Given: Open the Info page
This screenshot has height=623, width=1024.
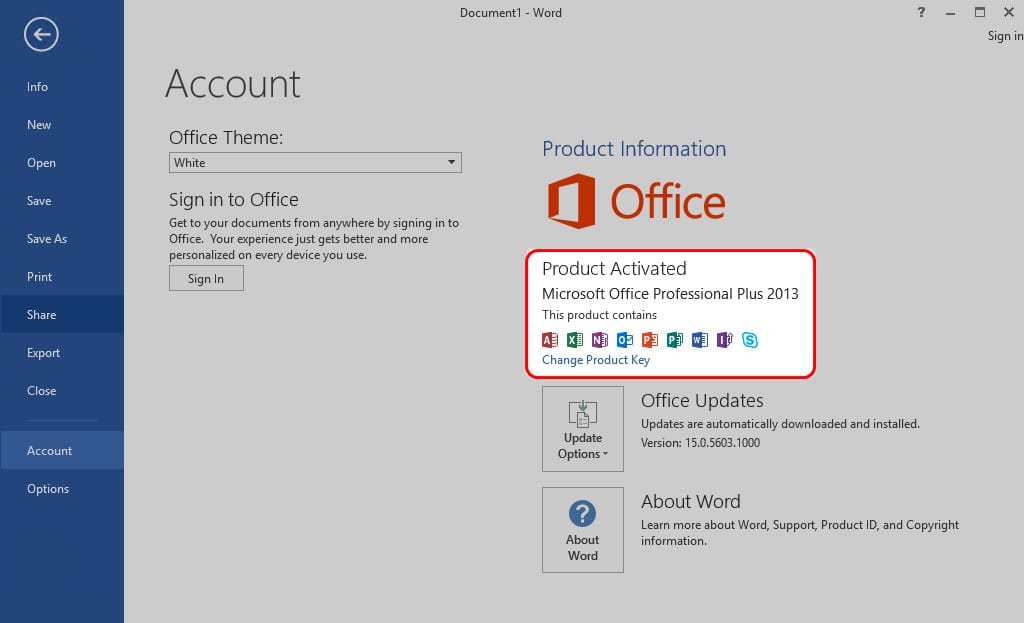Looking at the screenshot, I should 62,87.
